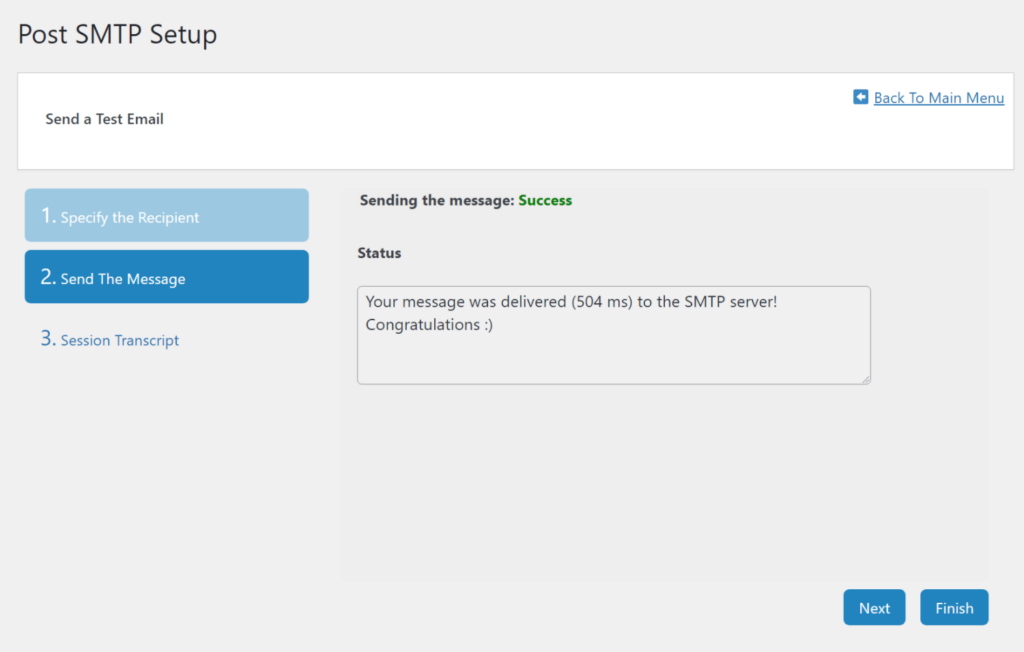Click the Finish button

(x=954, y=607)
